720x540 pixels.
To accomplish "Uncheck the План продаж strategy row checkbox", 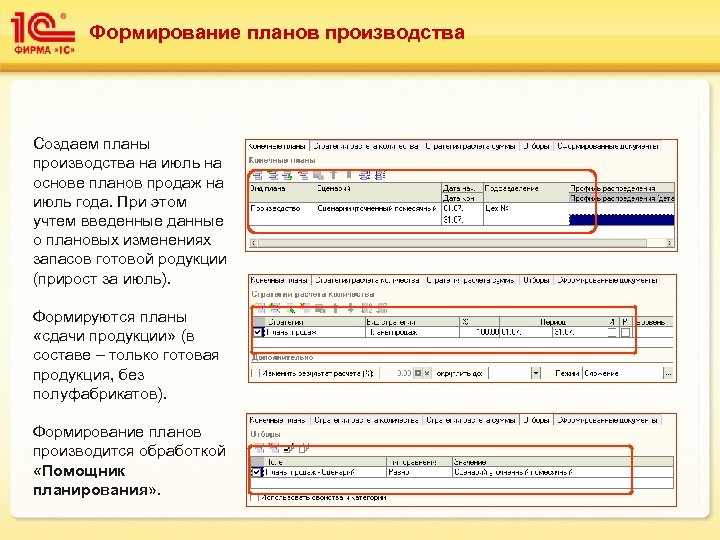I will (x=258, y=332).
